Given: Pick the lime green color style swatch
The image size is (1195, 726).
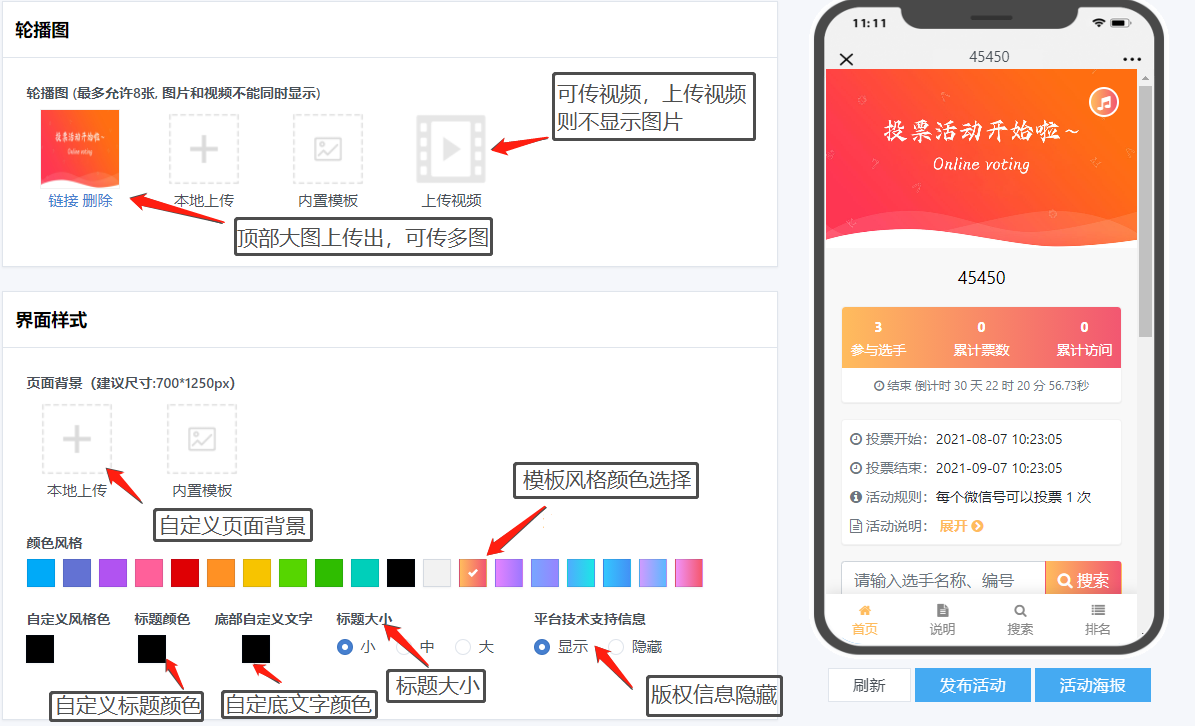Looking at the screenshot, I should (x=293, y=573).
